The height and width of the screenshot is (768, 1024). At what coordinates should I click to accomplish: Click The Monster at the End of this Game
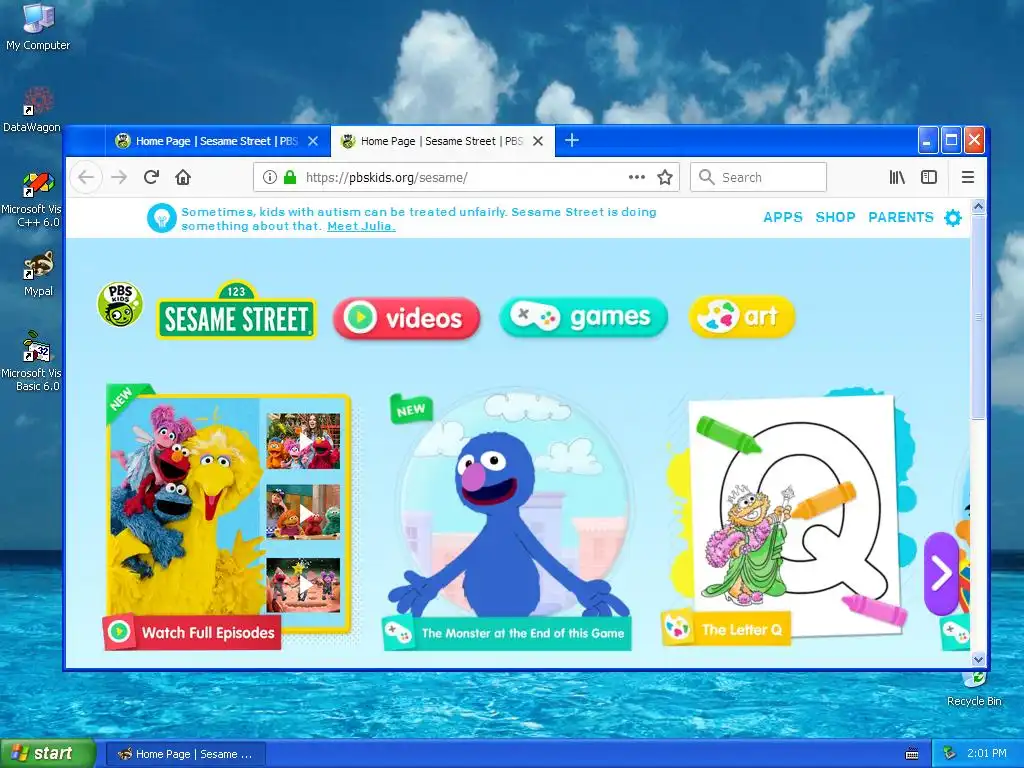click(507, 633)
